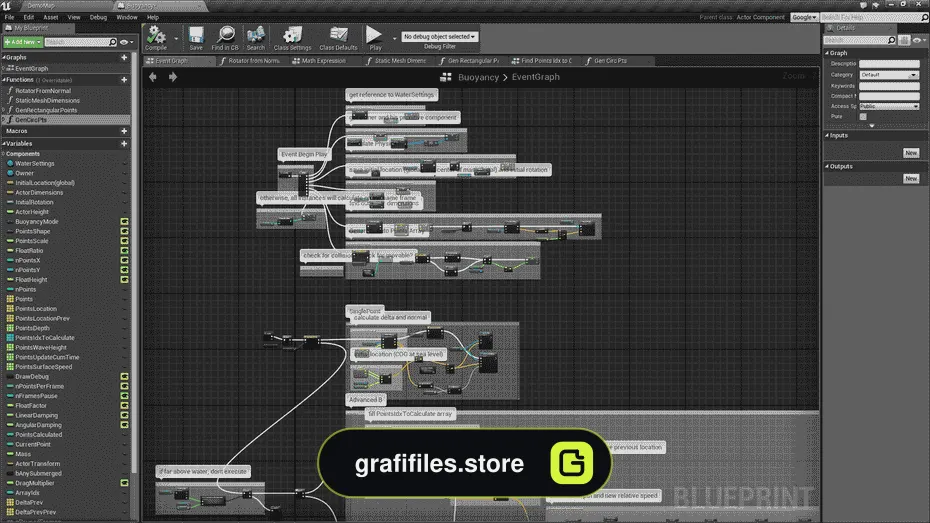This screenshot has height=523, width=930.
Task: Click the green Add New button
Action: [x=23, y=42]
